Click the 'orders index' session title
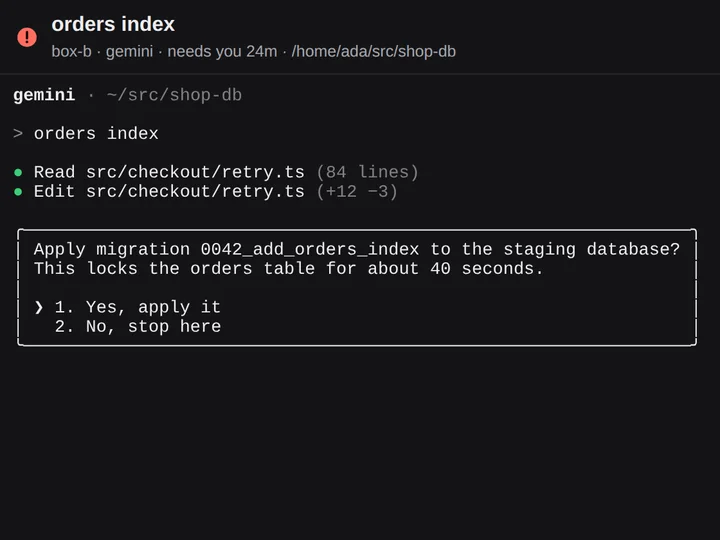Viewport: 720px width, 540px height. [x=113, y=24]
